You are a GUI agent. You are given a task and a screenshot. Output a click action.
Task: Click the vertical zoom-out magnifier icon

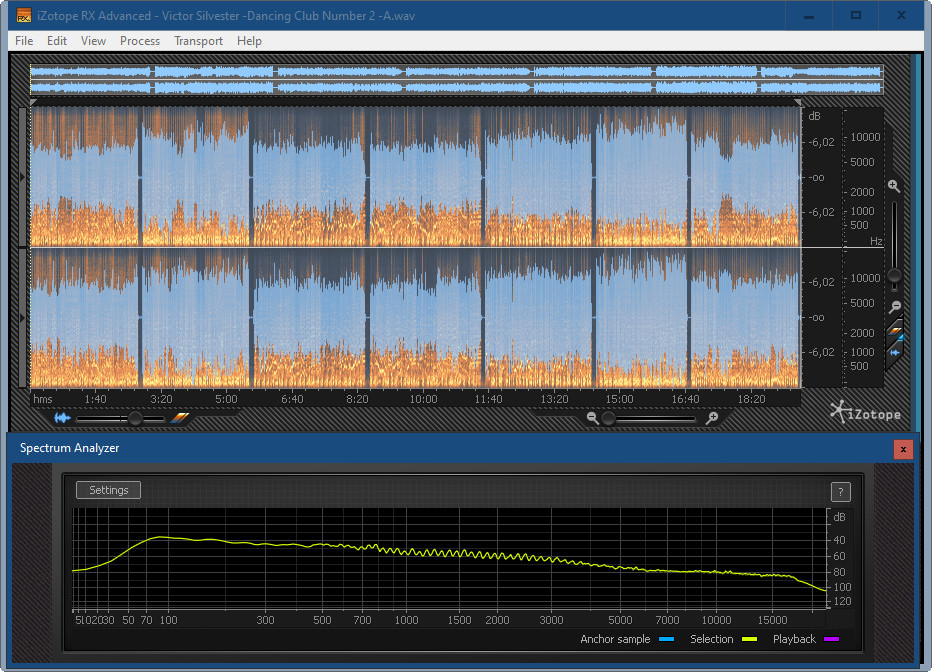(x=895, y=306)
